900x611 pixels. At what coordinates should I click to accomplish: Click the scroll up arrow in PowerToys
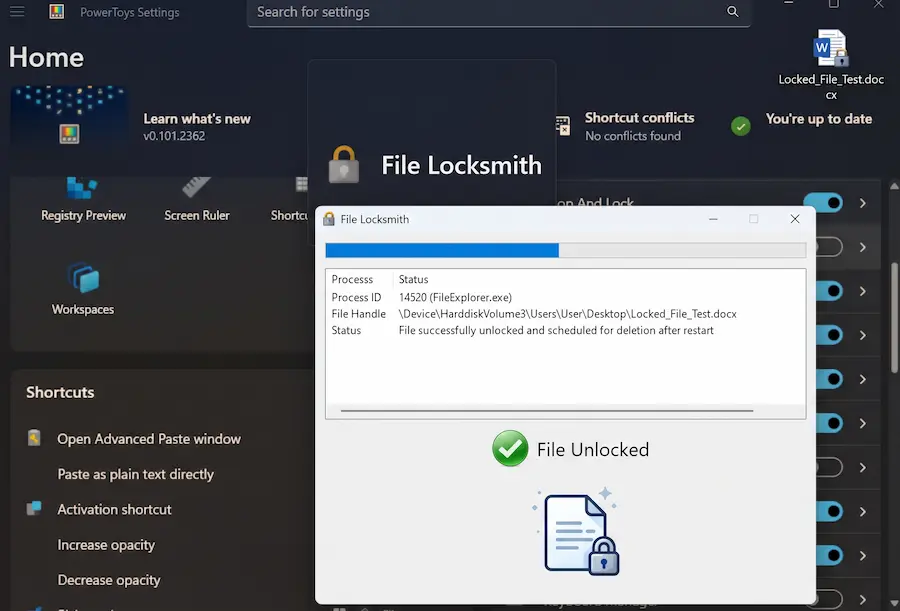pyautogui.click(x=894, y=186)
